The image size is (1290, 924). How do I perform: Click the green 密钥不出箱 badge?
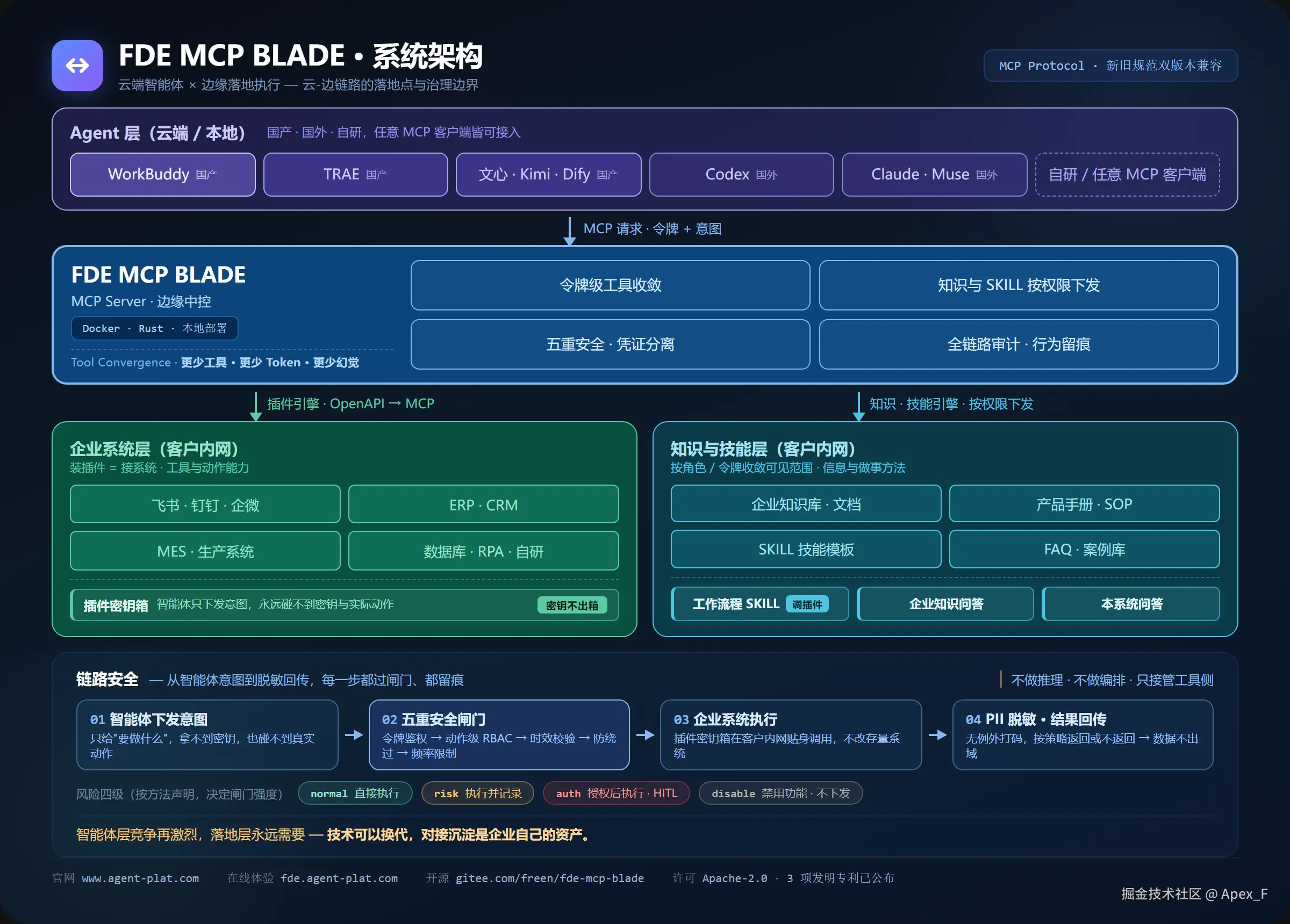(x=572, y=605)
